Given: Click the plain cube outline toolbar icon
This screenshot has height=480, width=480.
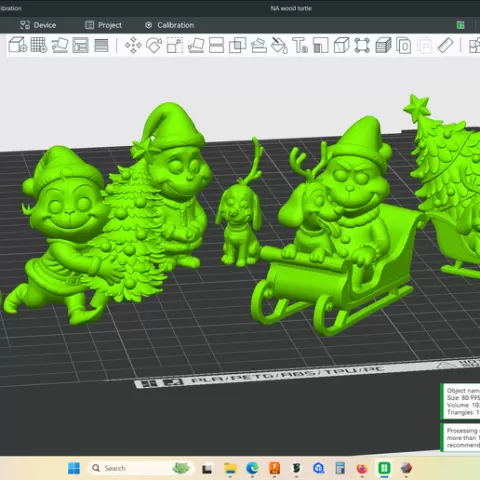Looking at the screenshot, I should pyautogui.click(x=341, y=45).
